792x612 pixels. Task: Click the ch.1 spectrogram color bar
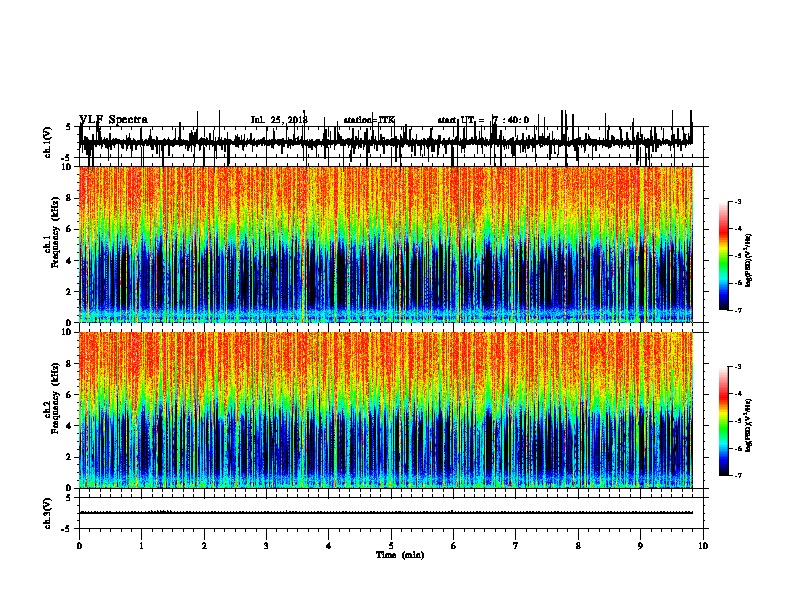coord(724,256)
